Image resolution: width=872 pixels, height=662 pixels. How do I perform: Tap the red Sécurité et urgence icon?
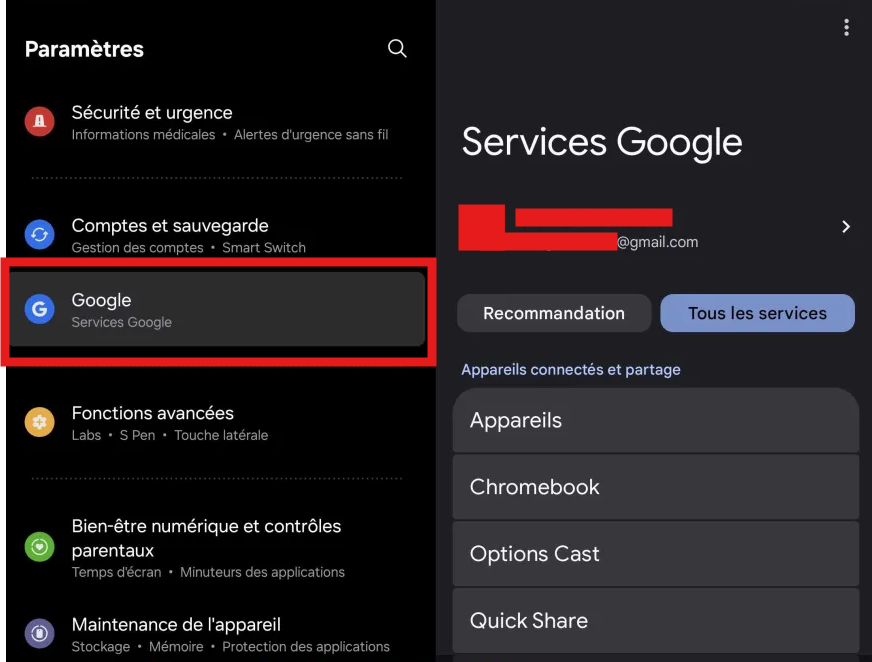39,122
